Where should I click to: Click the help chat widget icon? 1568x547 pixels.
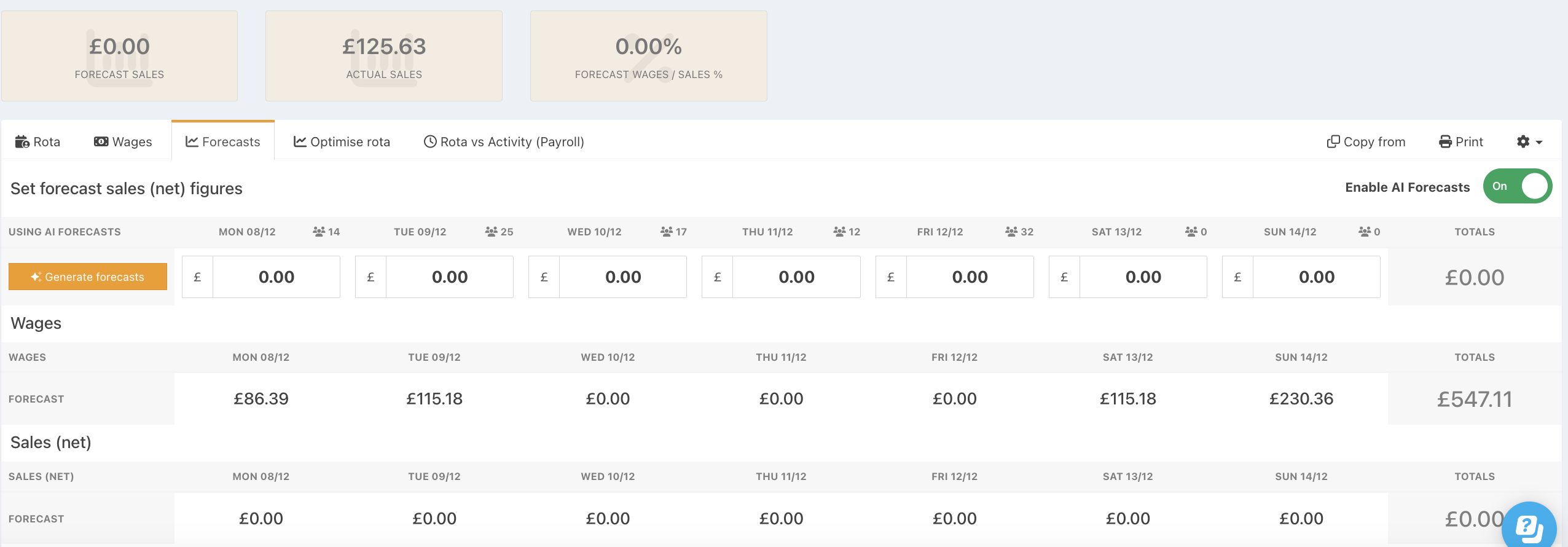point(1529,527)
